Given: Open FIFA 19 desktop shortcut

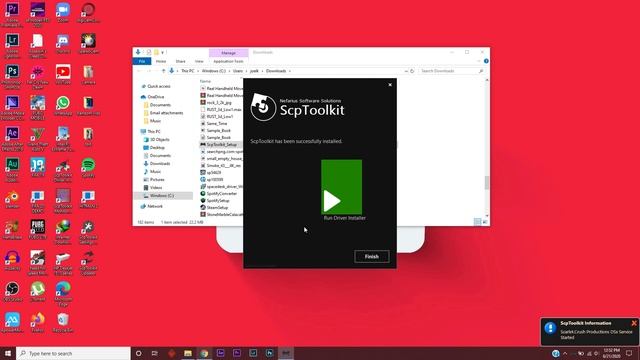Looking at the screenshot, I should tap(38, 167).
